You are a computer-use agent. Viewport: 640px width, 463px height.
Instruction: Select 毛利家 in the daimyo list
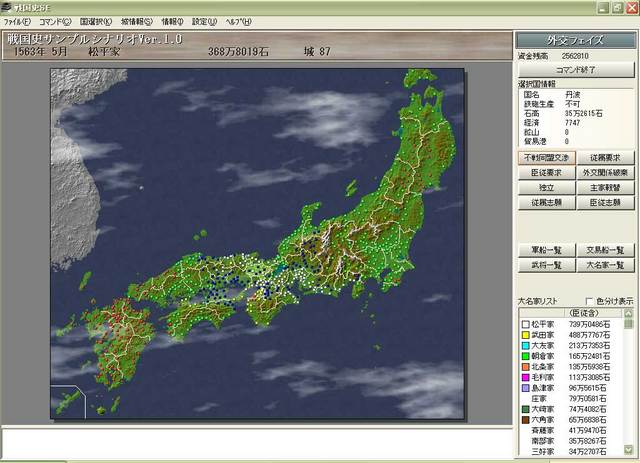tap(571, 378)
